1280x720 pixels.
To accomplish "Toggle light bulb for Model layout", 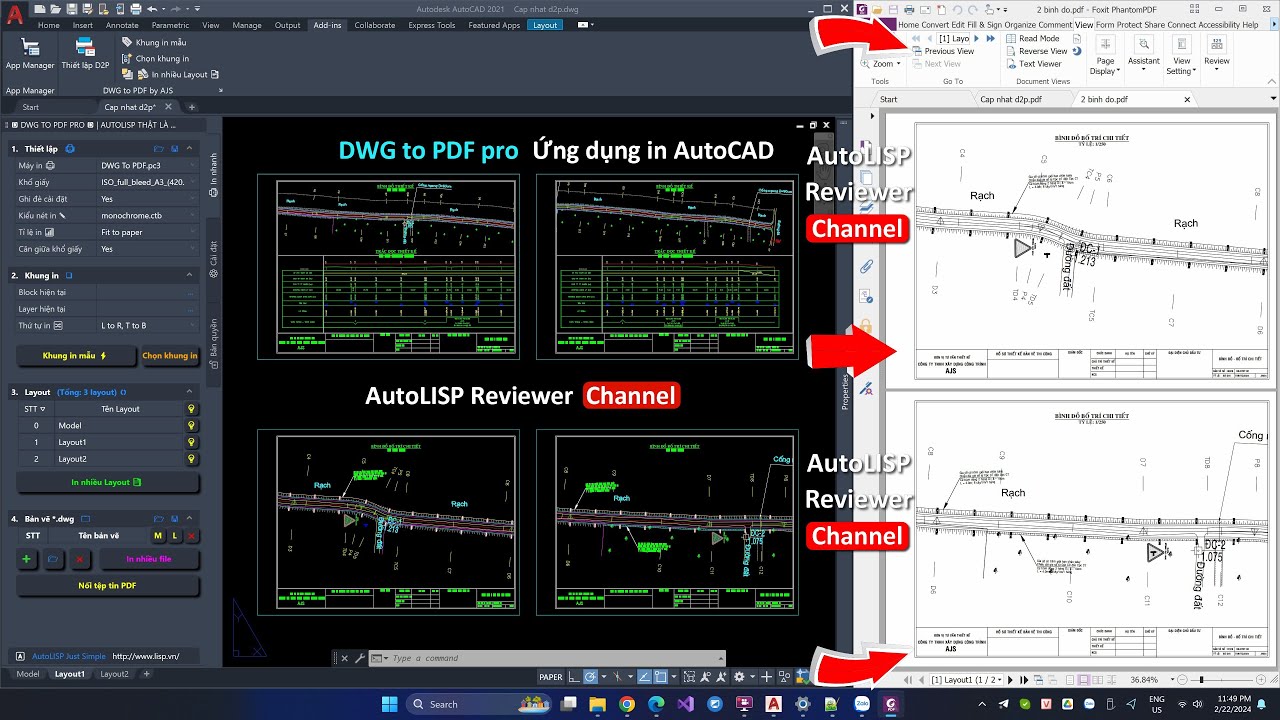I will pos(191,425).
